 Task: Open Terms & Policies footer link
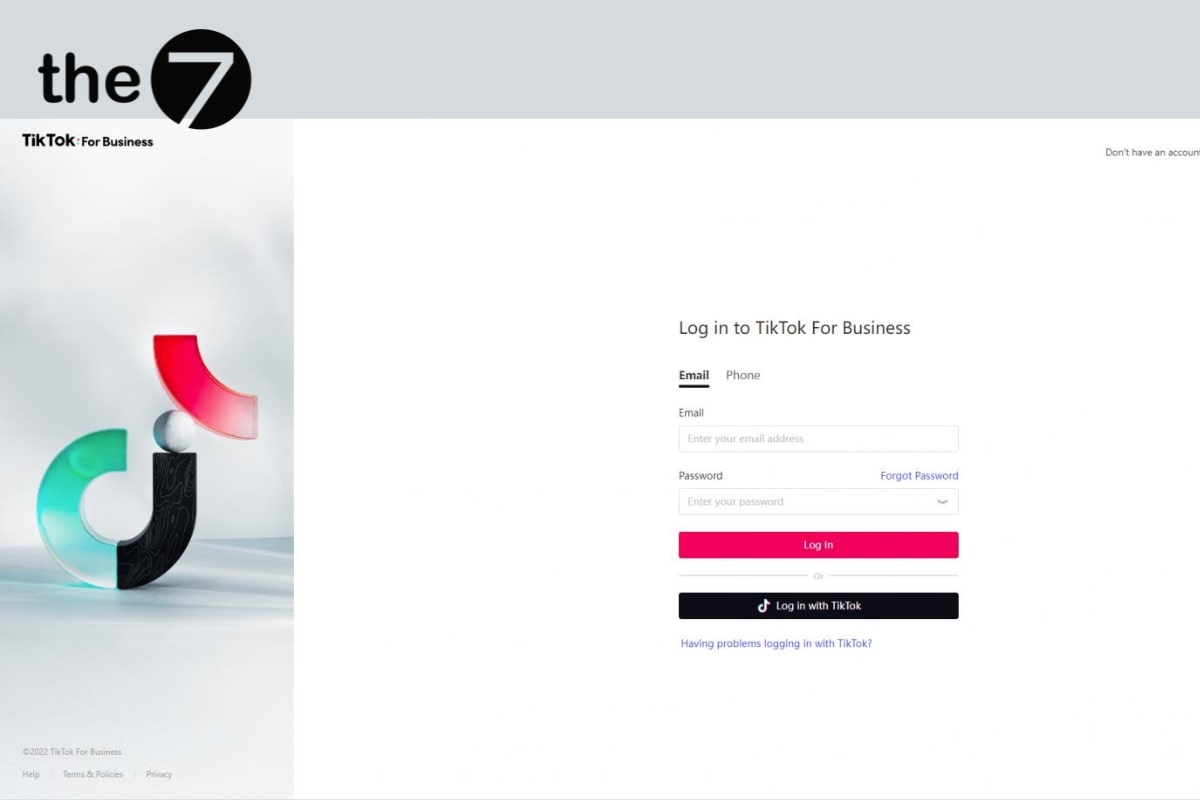point(93,774)
